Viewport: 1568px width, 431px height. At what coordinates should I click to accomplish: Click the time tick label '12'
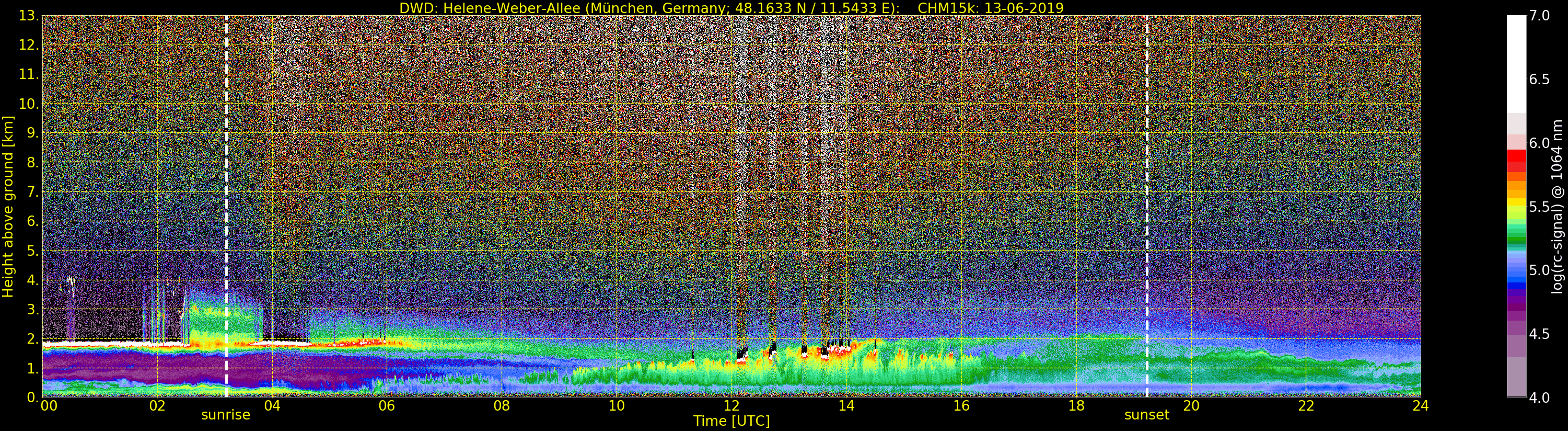[731, 406]
